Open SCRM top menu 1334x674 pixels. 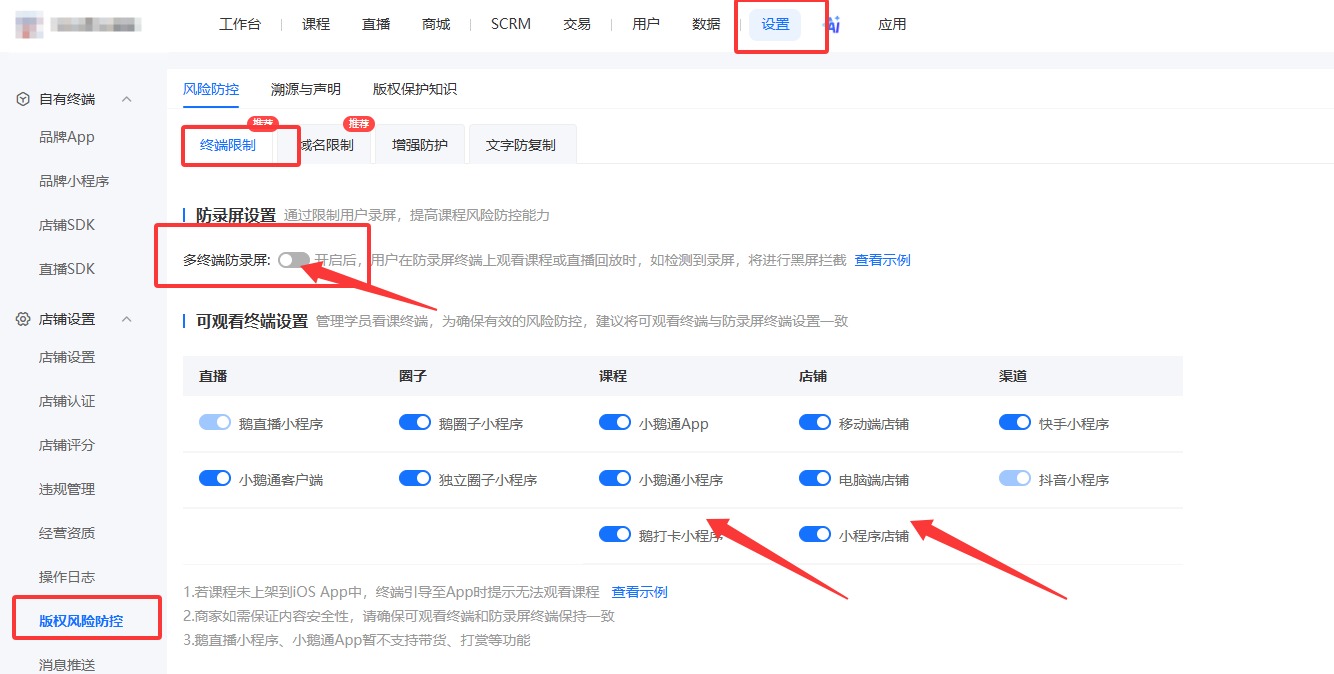[x=511, y=24]
